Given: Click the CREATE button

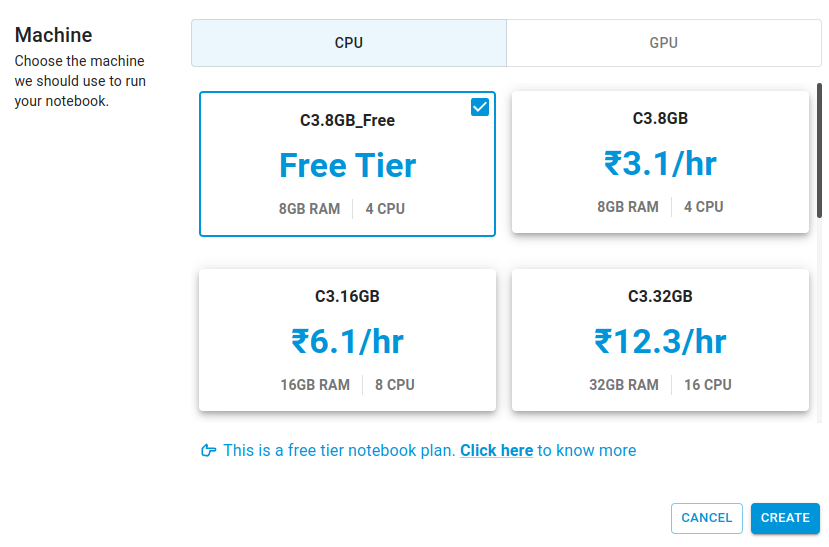Looking at the screenshot, I should (785, 518).
